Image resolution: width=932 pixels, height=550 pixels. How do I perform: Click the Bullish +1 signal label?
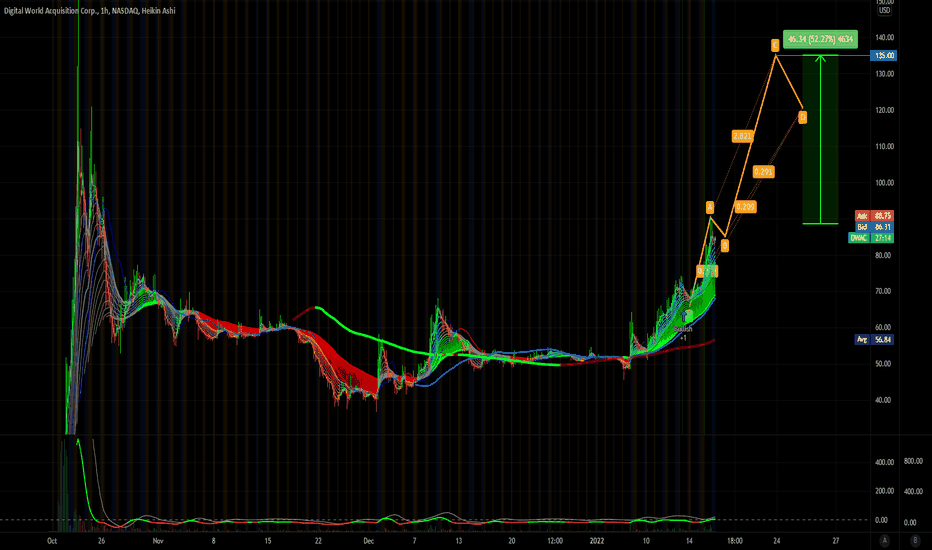(x=683, y=333)
